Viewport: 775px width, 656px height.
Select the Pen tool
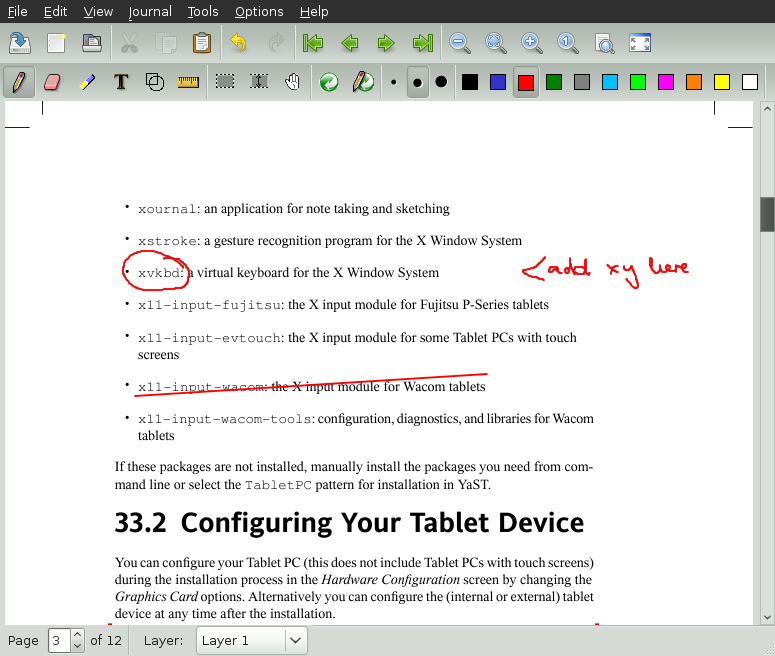pyautogui.click(x=19, y=82)
